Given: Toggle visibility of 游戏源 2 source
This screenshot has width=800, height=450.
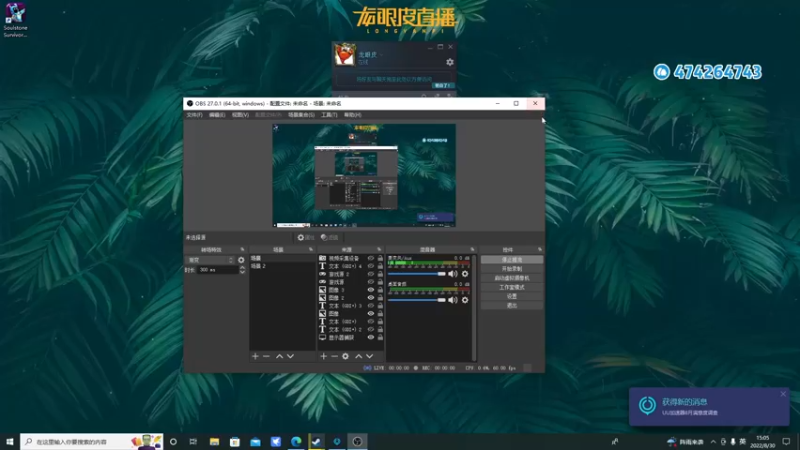Looking at the screenshot, I should click(x=371, y=274).
